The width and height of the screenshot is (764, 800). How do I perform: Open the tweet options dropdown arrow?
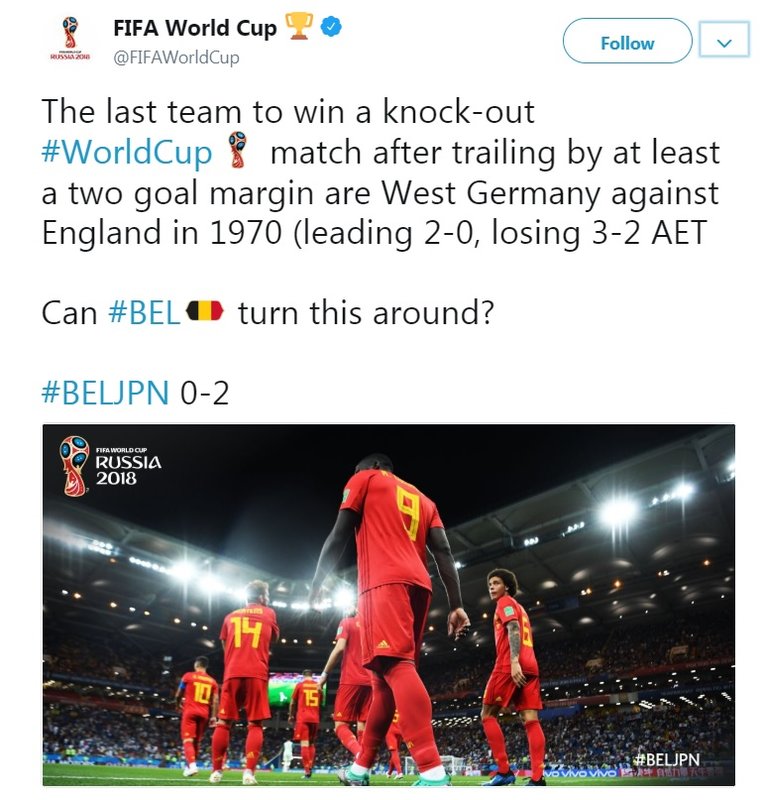(724, 39)
